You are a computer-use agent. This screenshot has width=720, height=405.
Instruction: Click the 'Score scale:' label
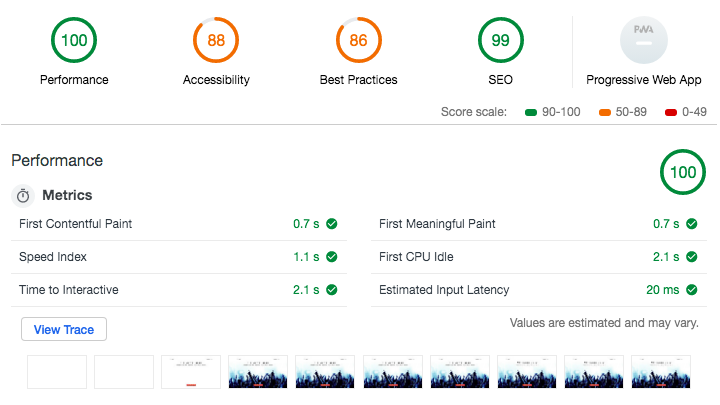[474, 112]
